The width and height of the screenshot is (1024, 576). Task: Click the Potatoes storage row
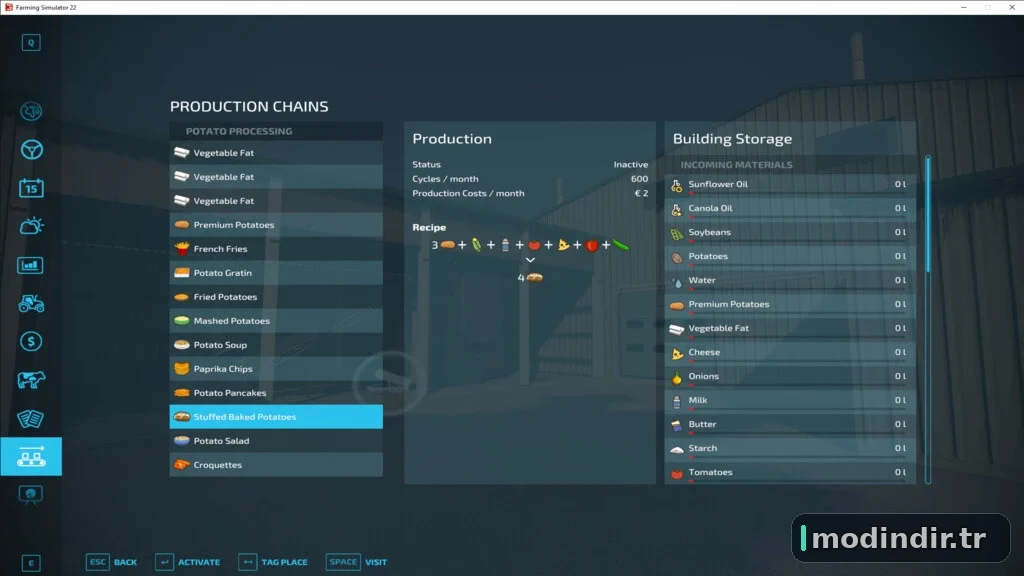click(x=790, y=257)
